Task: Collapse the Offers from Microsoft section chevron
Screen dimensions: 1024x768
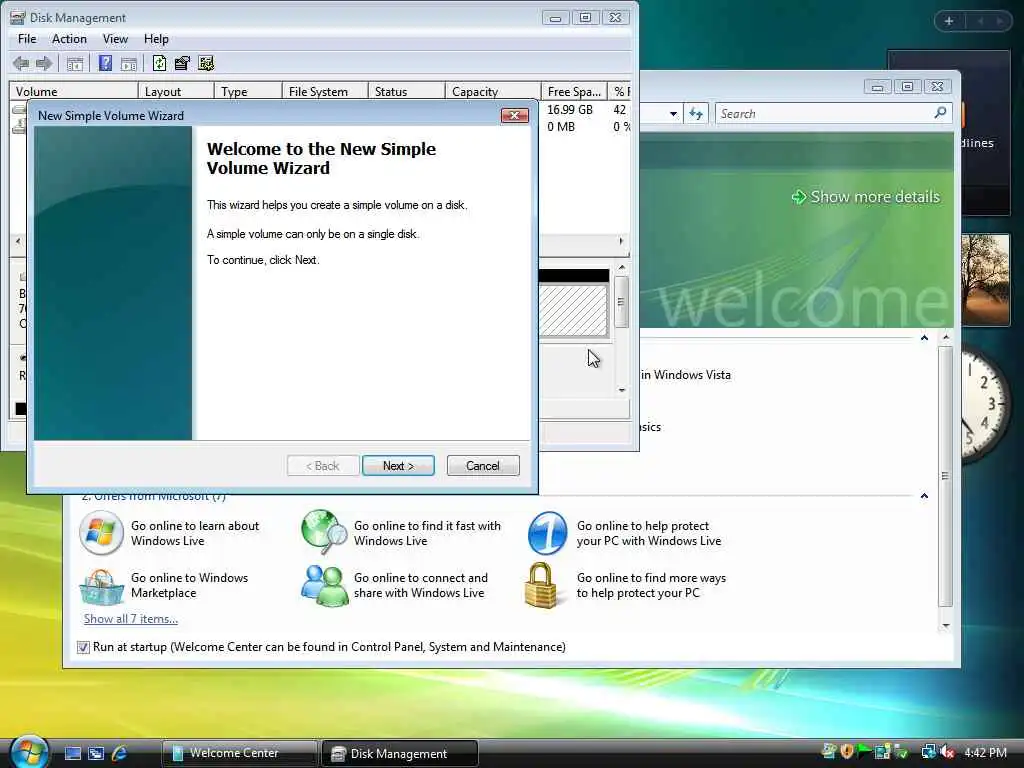Action: pyautogui.click(x=924, y=496)
